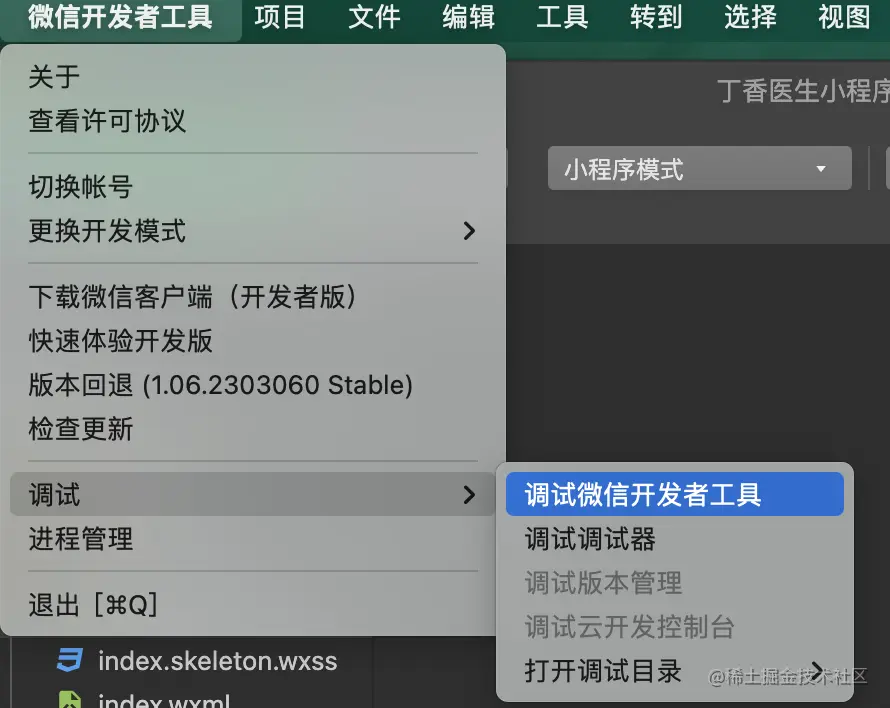
Task: Open index.wxml in the file tree
Action: click(x=164, y=700)
